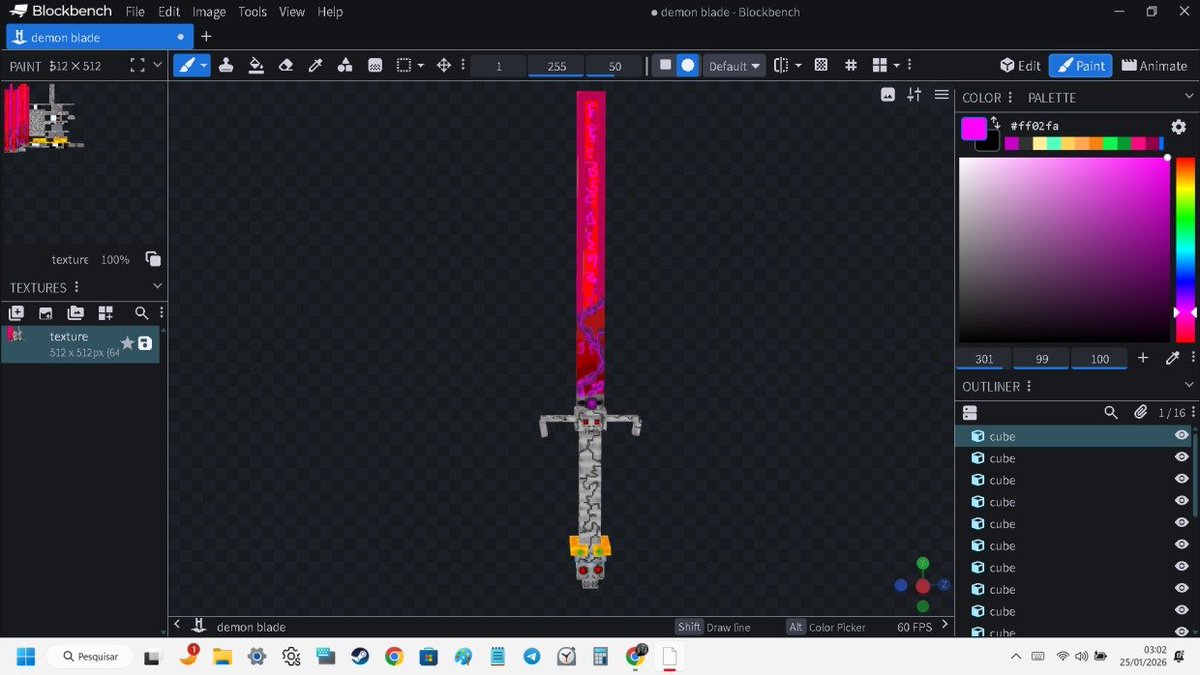Hide the fourth cube in outliner
The width and height of the screenshot is (1200, 675).
click(x=1181, y=502)
